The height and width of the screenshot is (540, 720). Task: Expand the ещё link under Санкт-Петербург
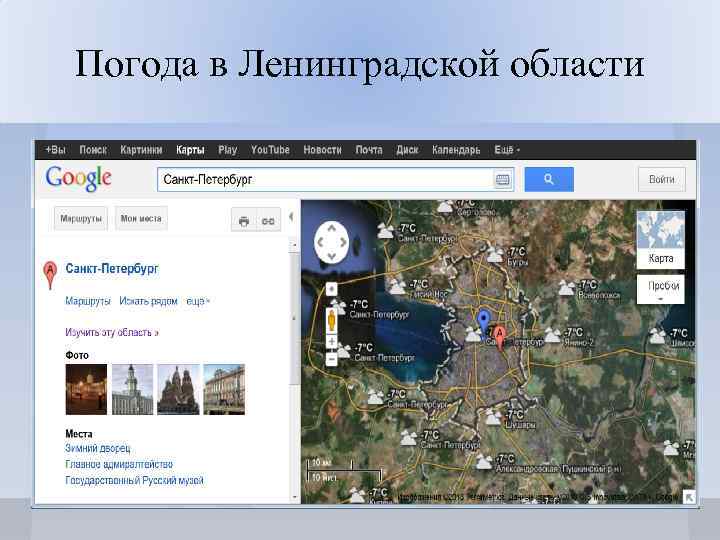tap(197, 301)
